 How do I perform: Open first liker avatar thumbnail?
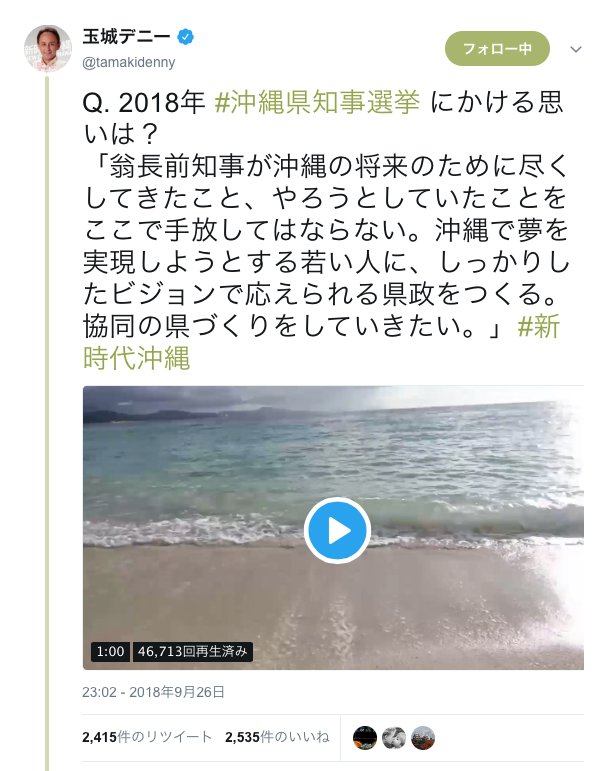[365, 738]
